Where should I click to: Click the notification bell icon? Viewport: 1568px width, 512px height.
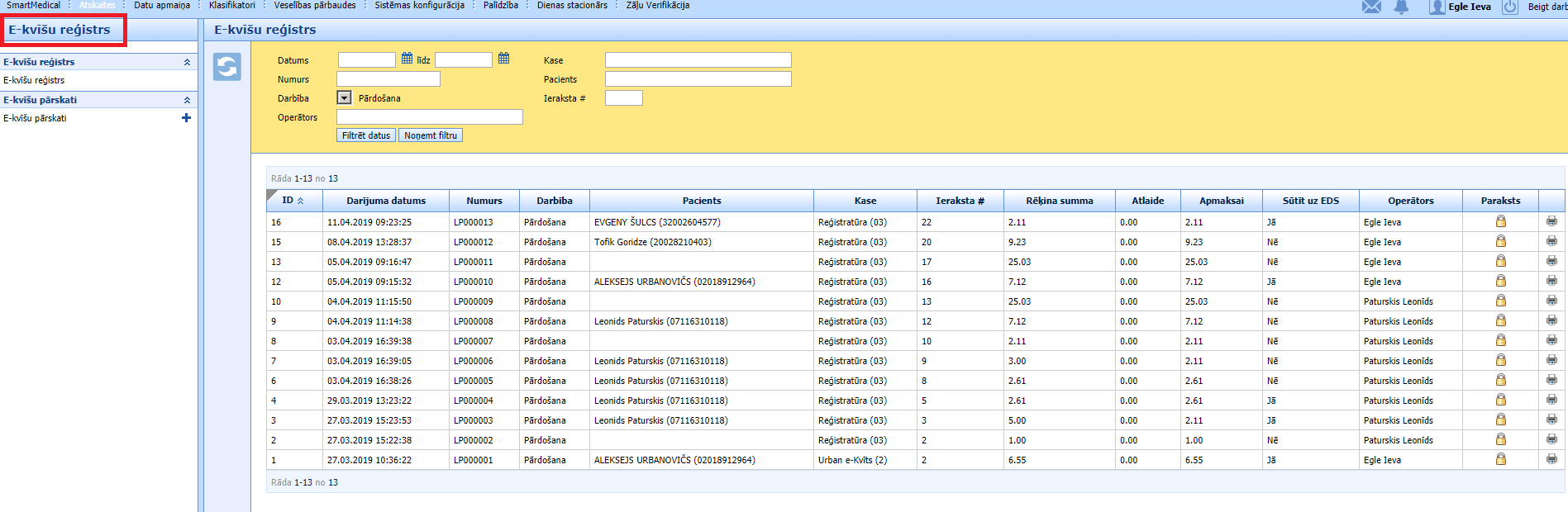[1401, 7]
